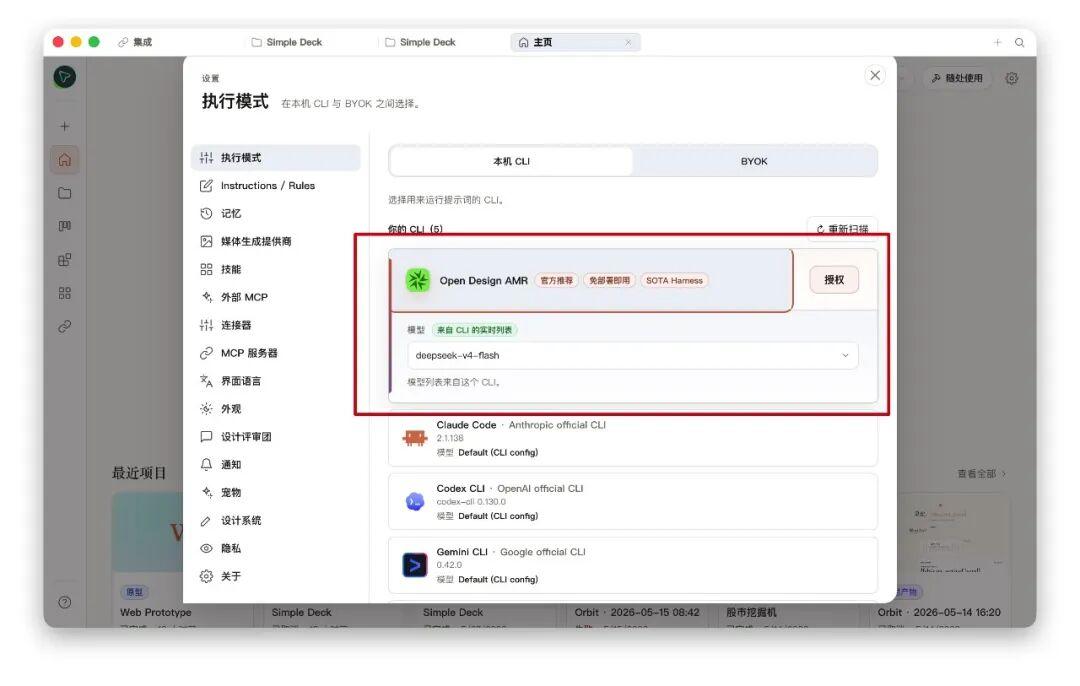Click the components icon in left sidebar
1080x686 pixels.
pyautogui.click(x=65, y=260)
